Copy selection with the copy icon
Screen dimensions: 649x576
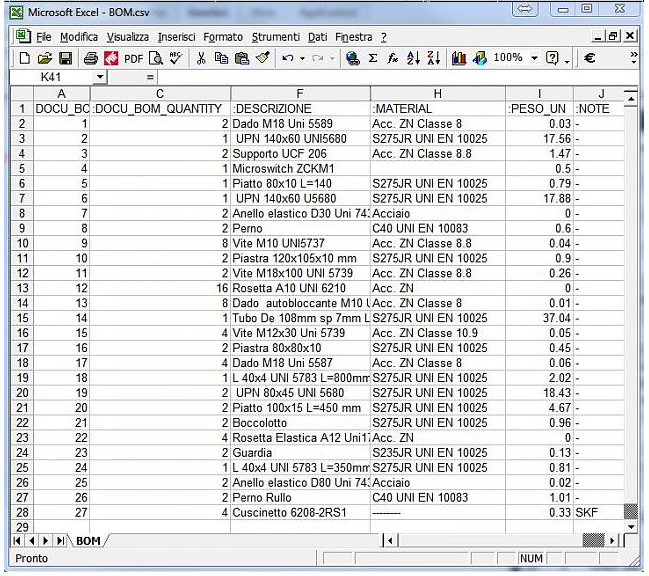pyautogui.click(x=221, y=58)
